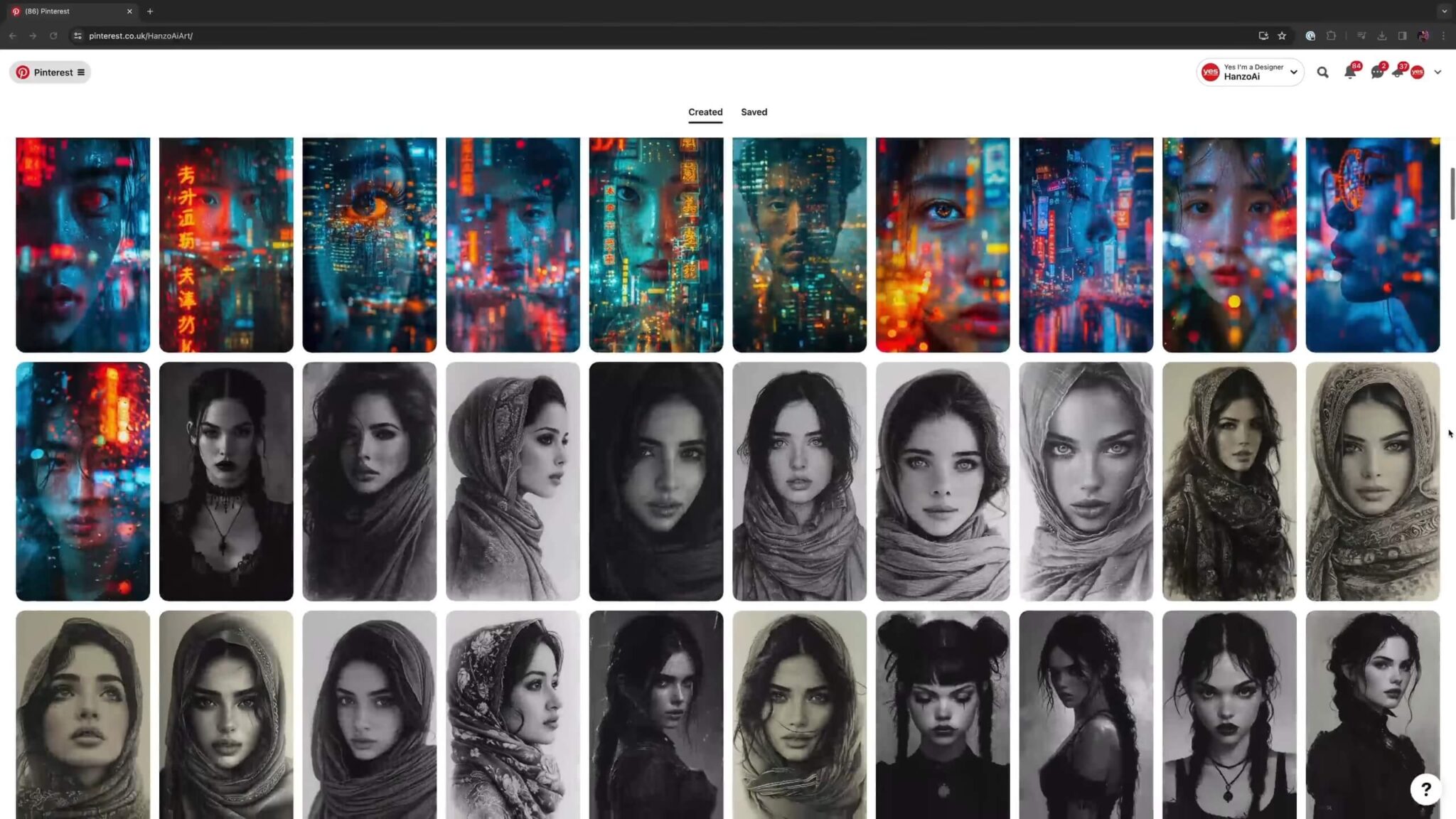
Task: Select the Created tab
Action: coord(705,112)
